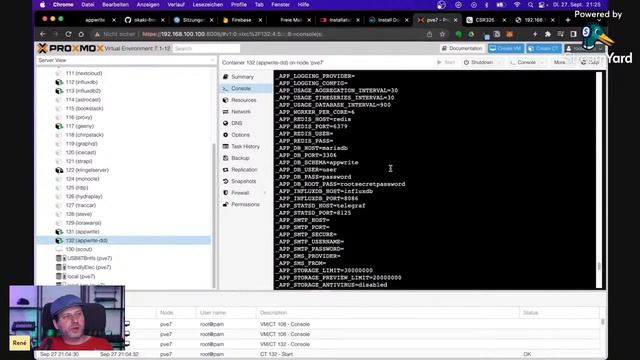Image resolution: width=640 pixels, height=360 pixels.
Task: Click storage icon for local (pve7)
Action: click(x=61, y=276)
